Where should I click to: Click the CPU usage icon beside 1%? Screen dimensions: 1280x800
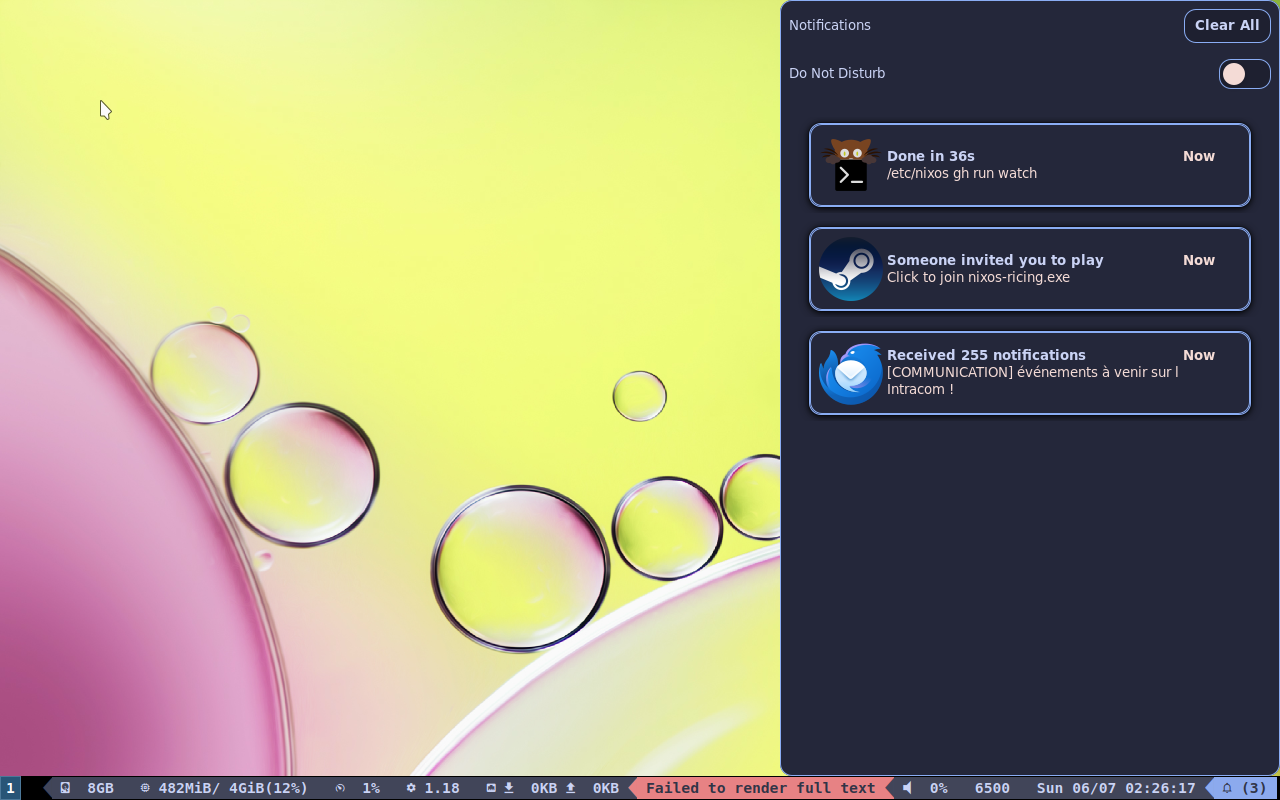point(340,788)
